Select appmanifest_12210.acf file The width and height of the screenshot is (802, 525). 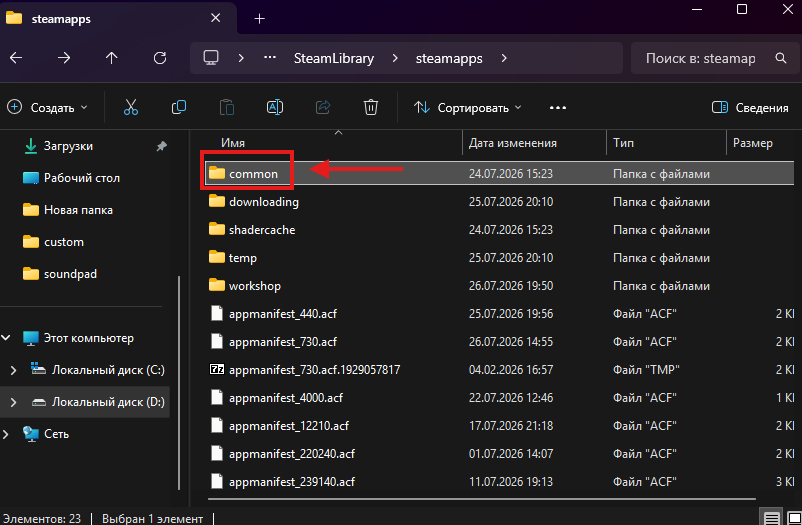pos(501,426)
